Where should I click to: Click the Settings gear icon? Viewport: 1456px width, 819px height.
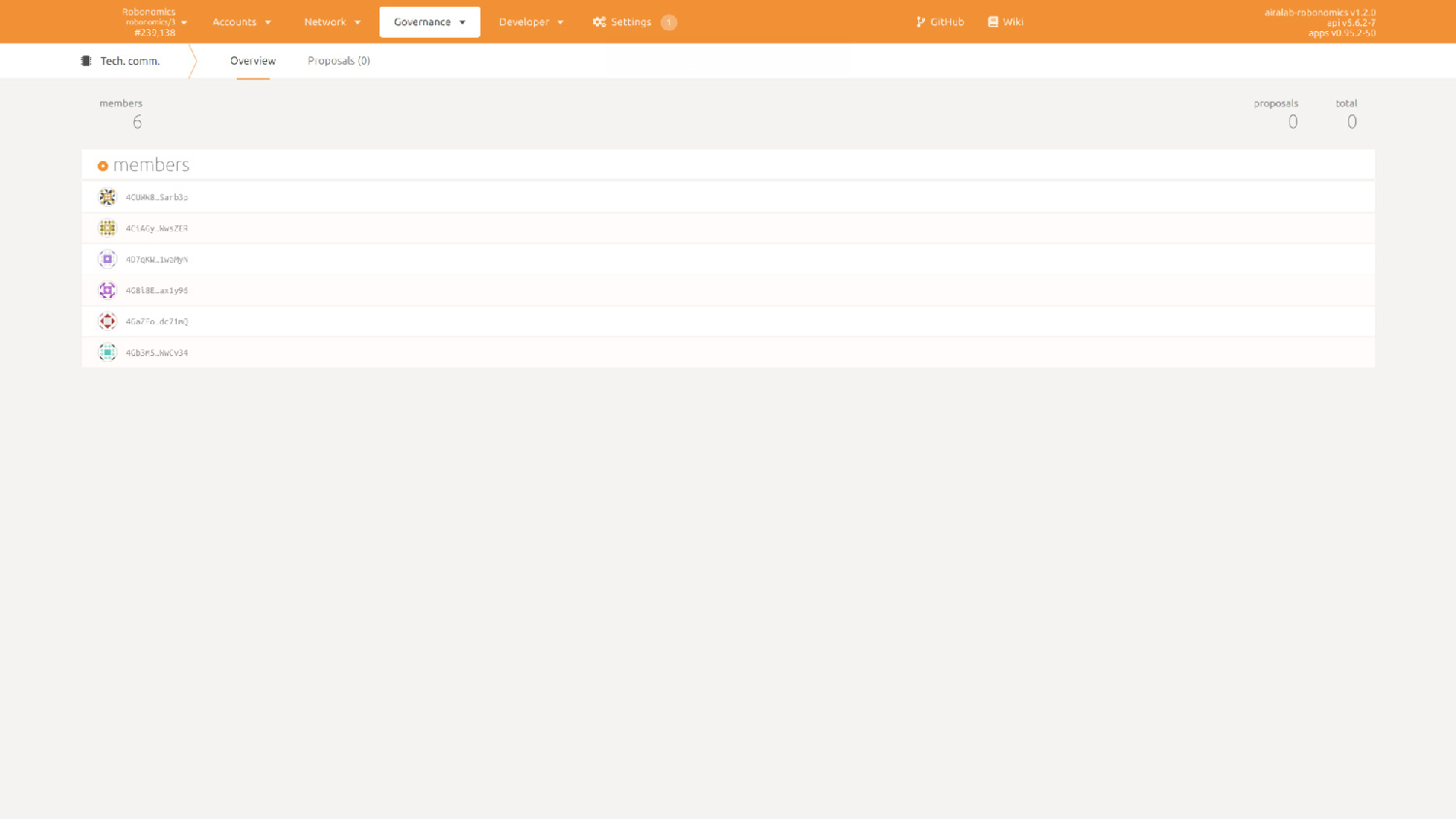pyautogui.click(x=599, y=21)
